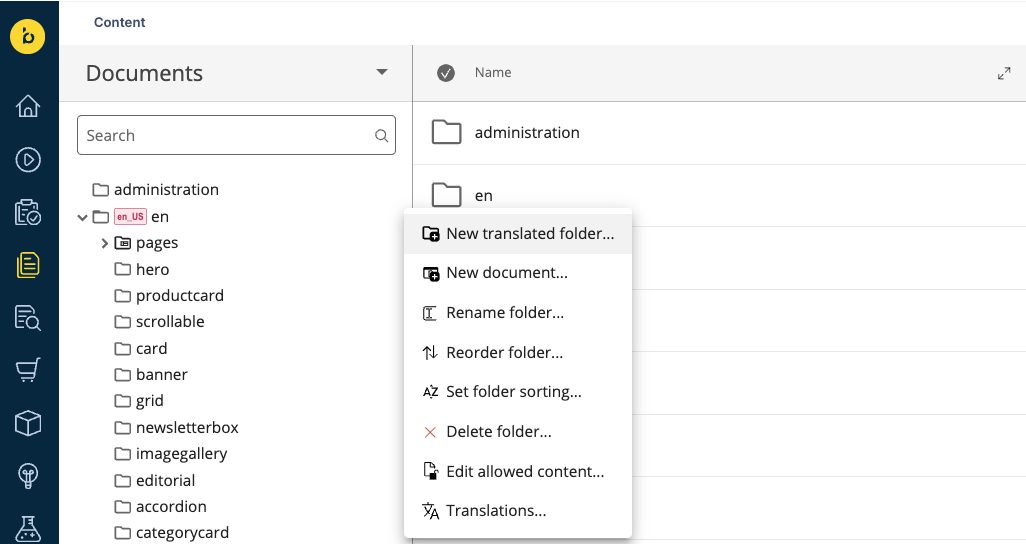Select the en folder in the tree
1026x544 pixels.
[x=160, y=217]
